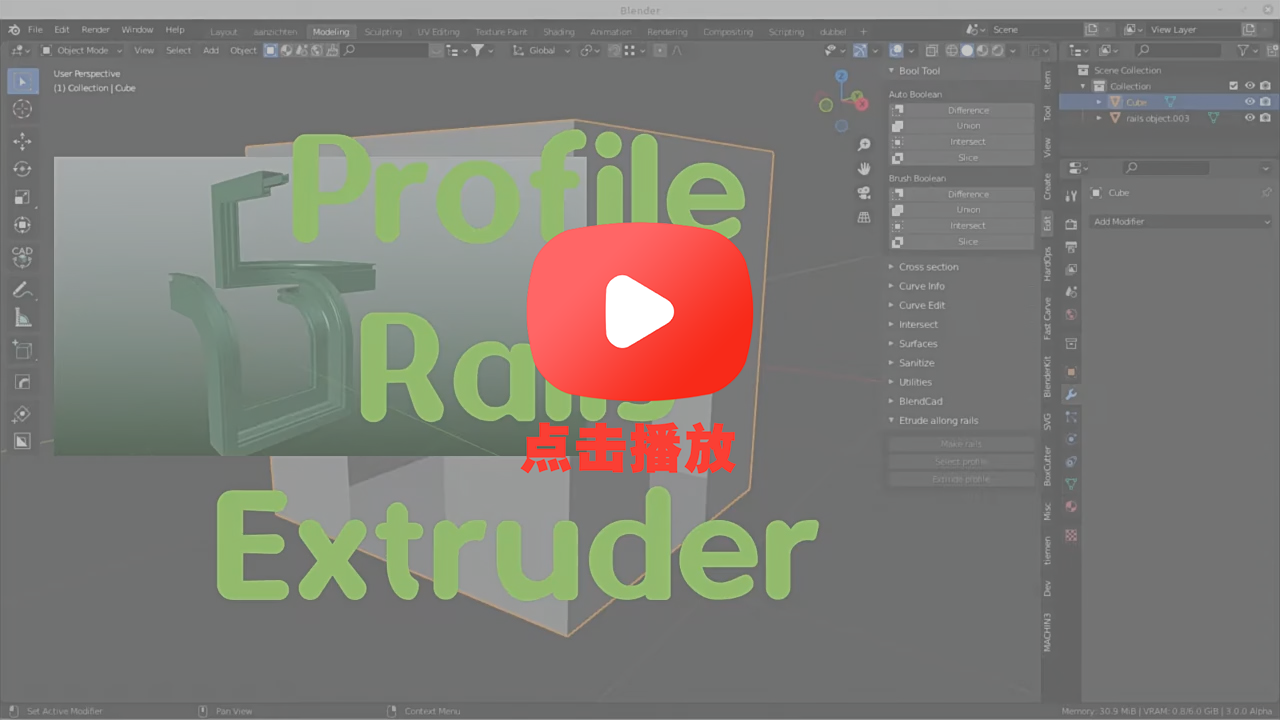The image size is (1280, 720).
Task: Open the Physics properties tab icon
Action: 1071,439
